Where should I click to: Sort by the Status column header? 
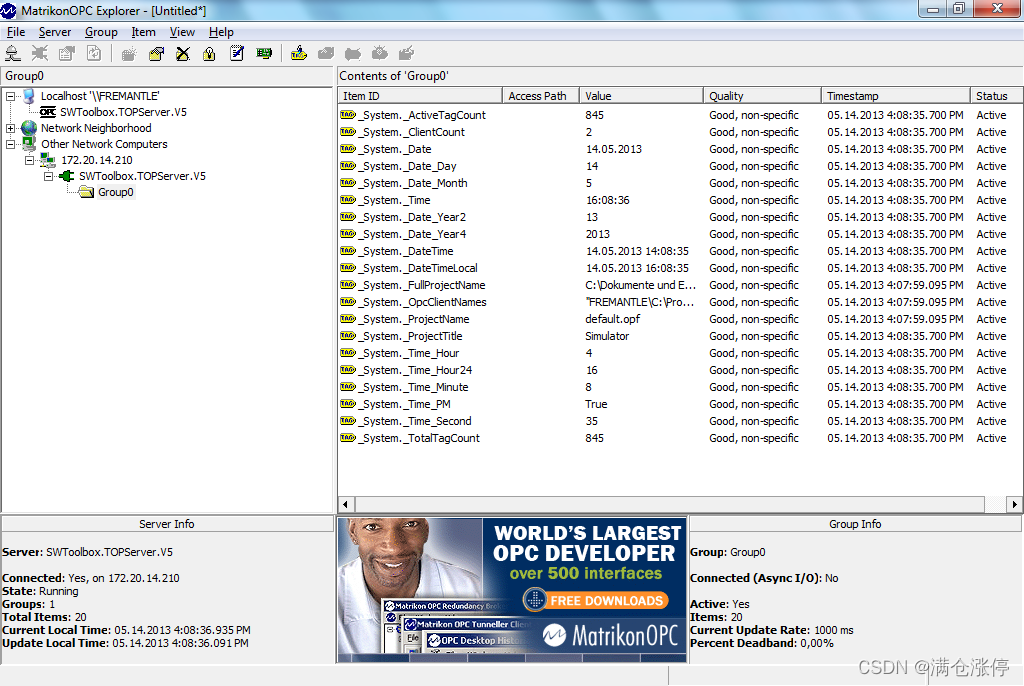(x=995, y=96)
